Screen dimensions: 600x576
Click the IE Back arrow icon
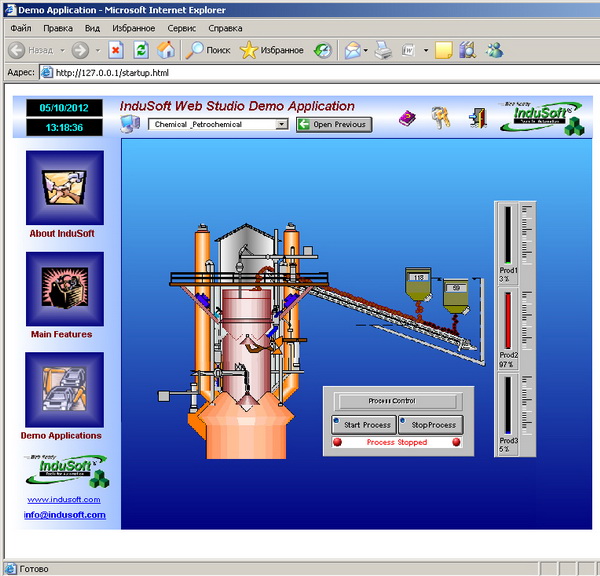[16, 50]
